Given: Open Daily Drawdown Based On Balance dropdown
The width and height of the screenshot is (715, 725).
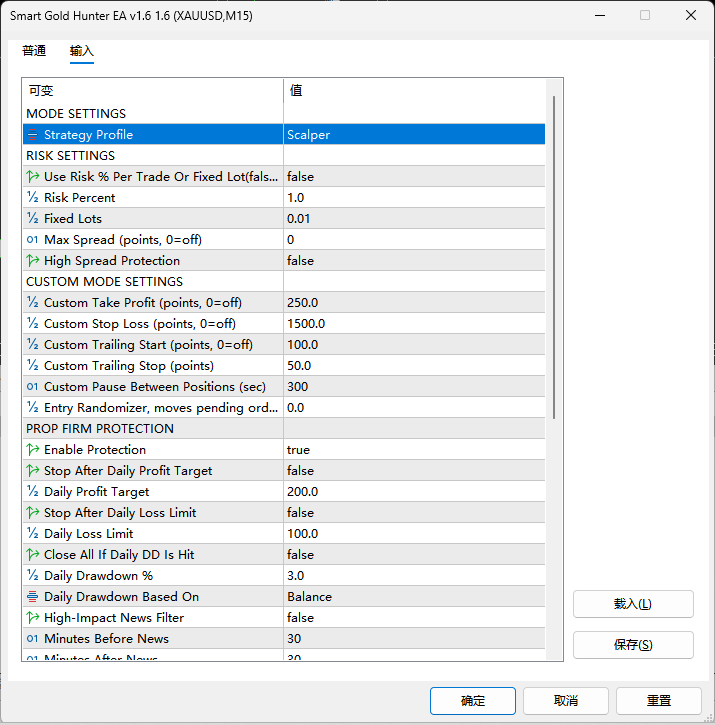Looking at the screenshot, I should point(414,596).
